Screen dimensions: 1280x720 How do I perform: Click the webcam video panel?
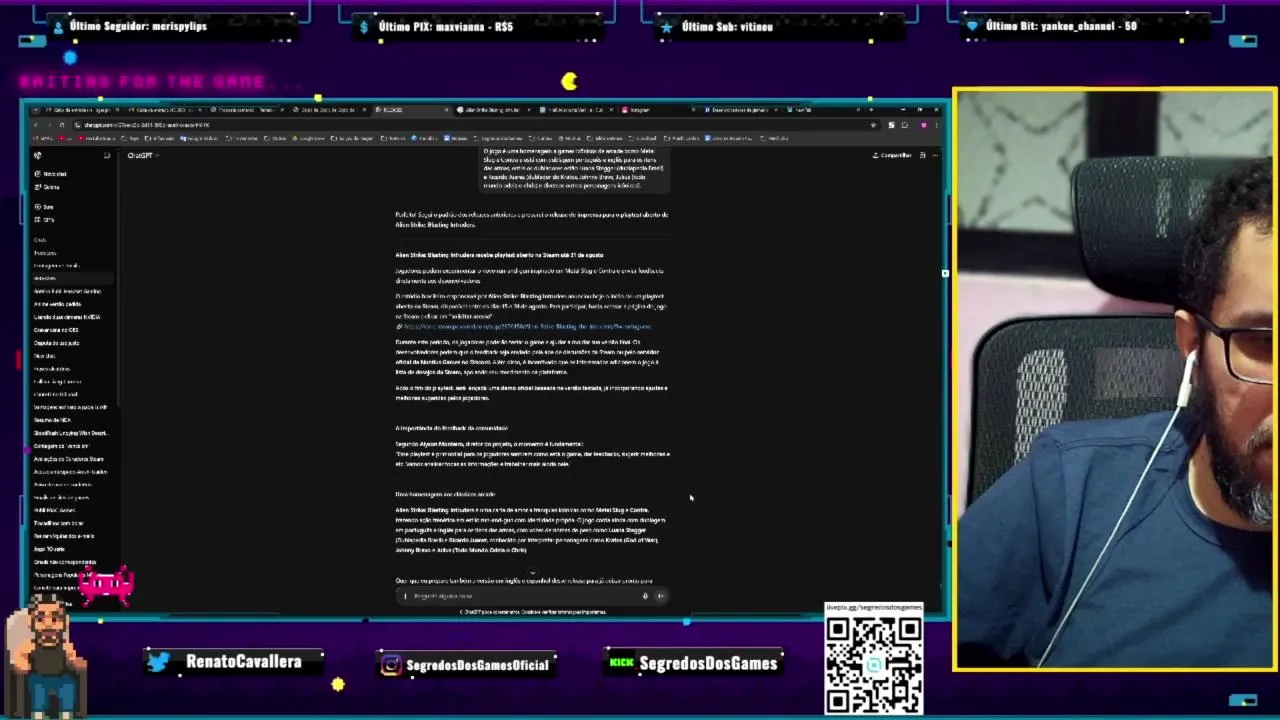1115,379
